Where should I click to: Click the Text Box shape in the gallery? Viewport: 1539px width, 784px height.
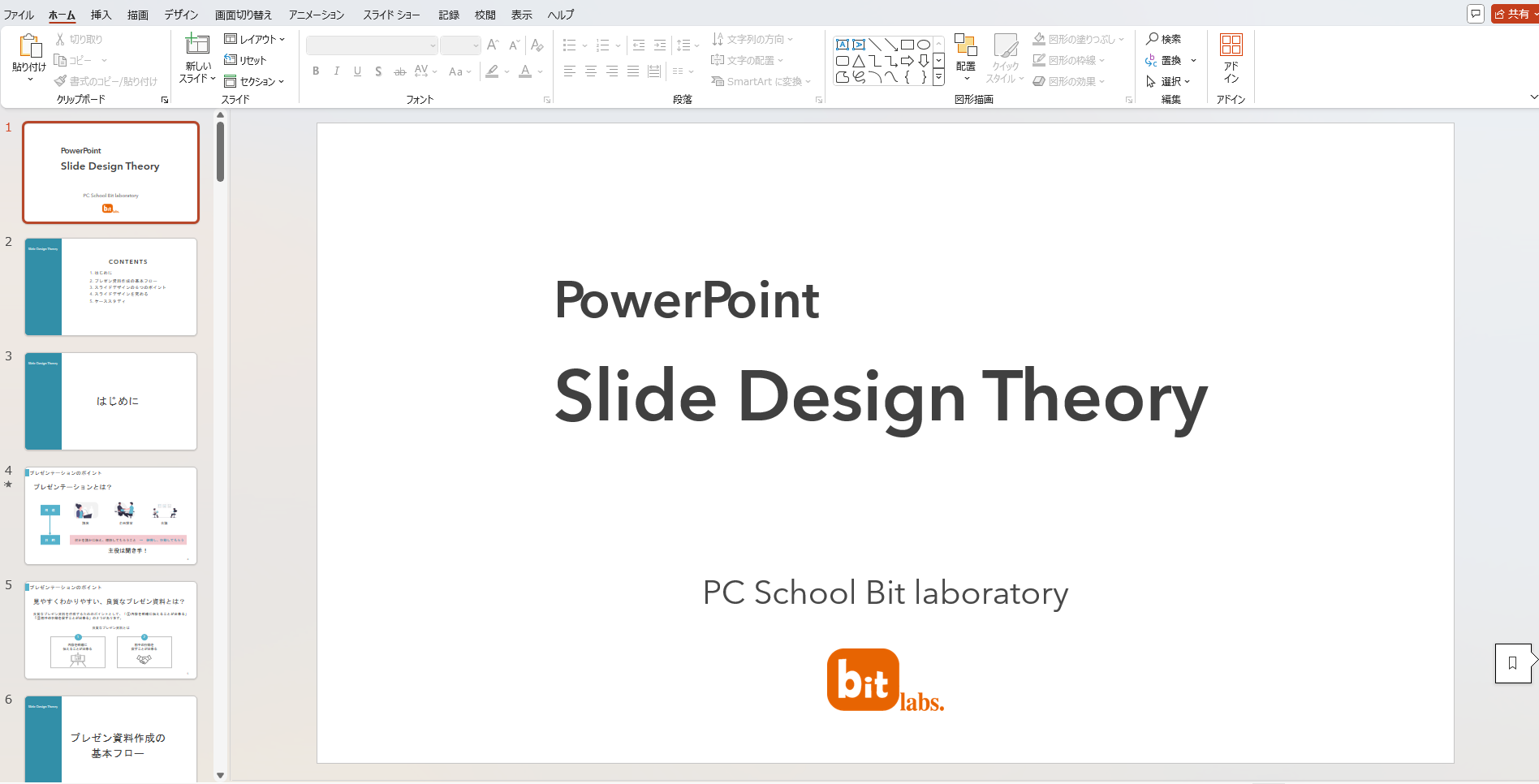843,45
